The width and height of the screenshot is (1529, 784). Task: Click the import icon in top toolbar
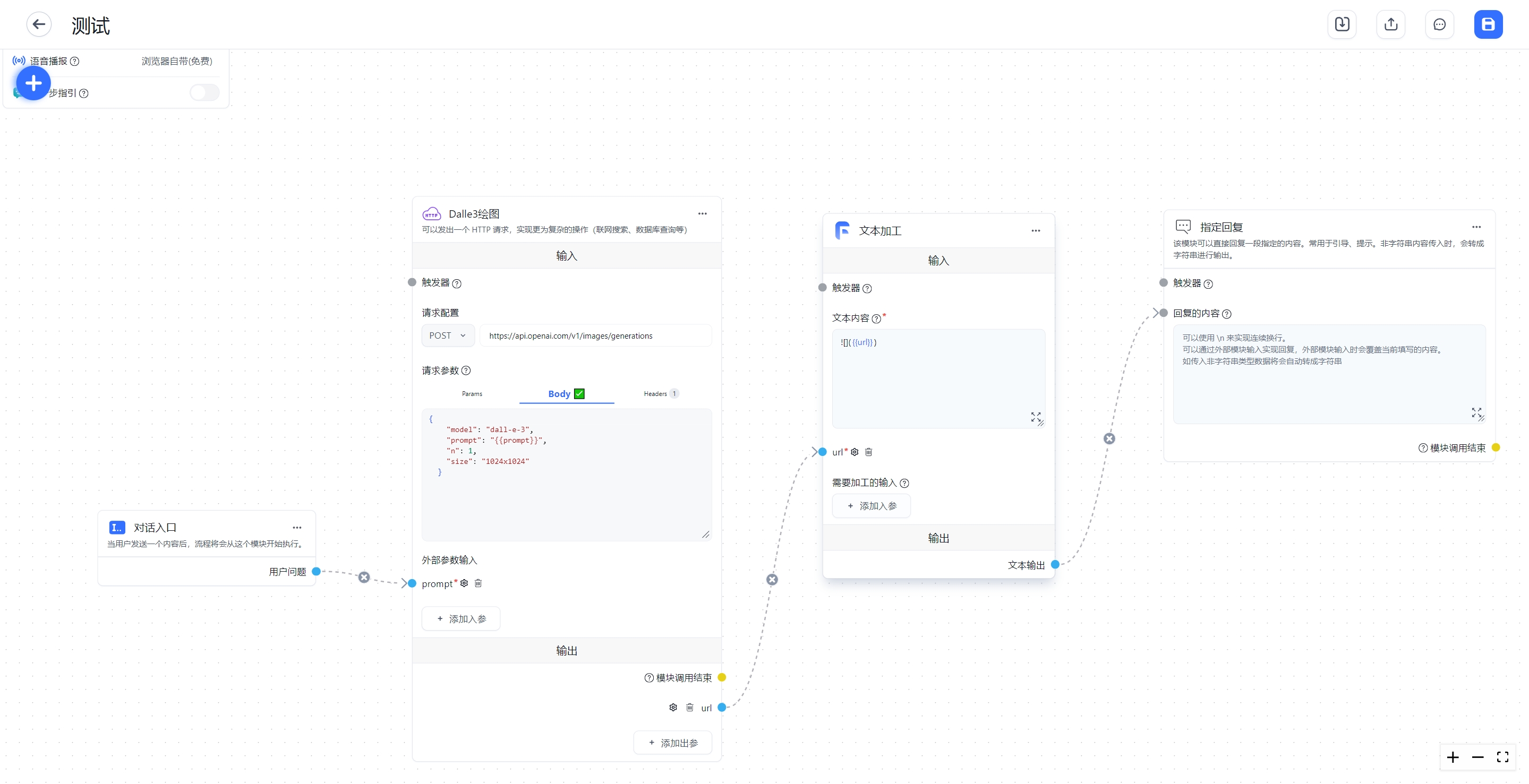pos(1342,24)
